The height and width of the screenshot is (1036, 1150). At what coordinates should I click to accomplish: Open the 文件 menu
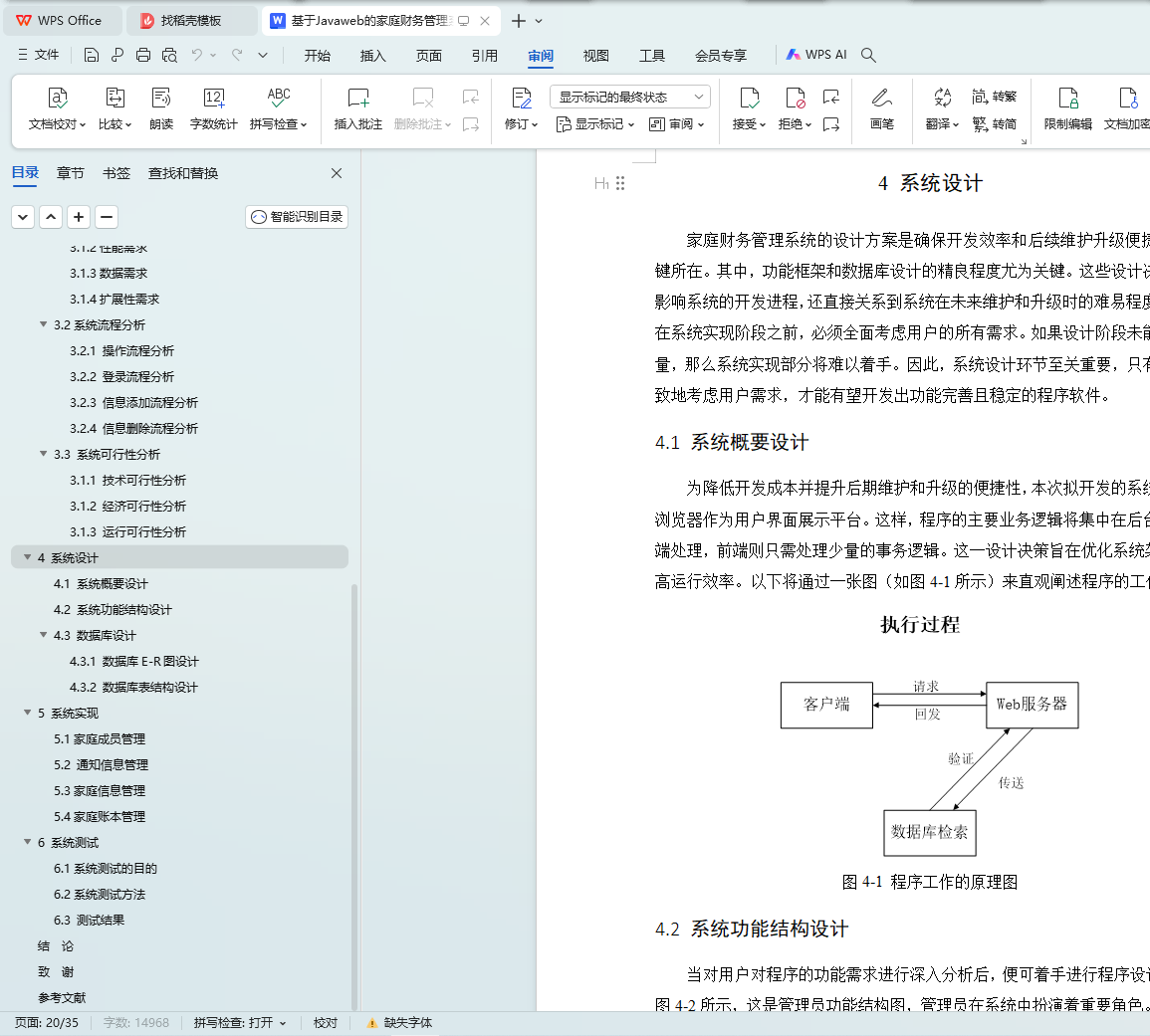point(38,55)
